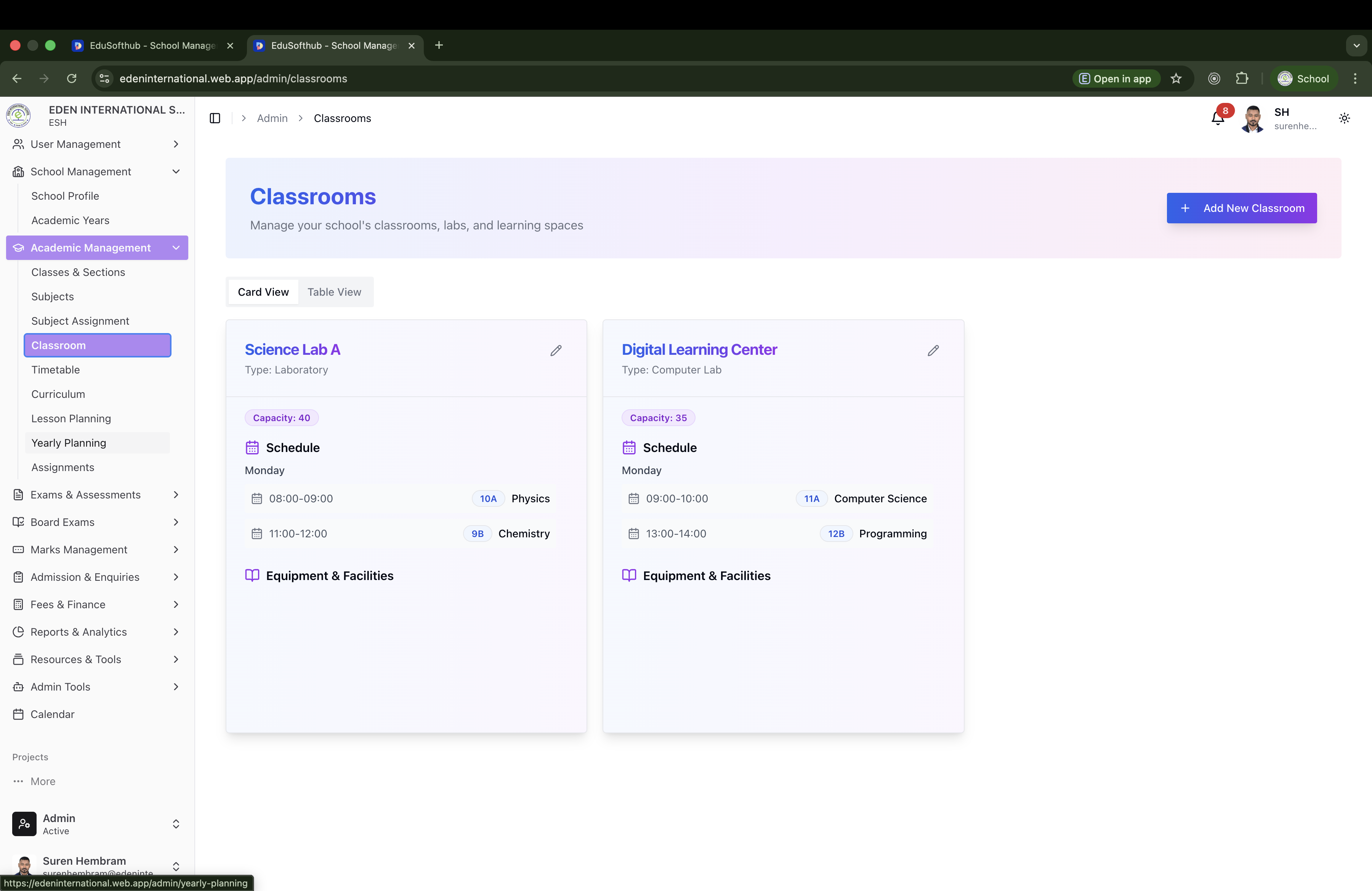
Task: Reload the page with refresh icon
Action: click(x=72, y=79)
